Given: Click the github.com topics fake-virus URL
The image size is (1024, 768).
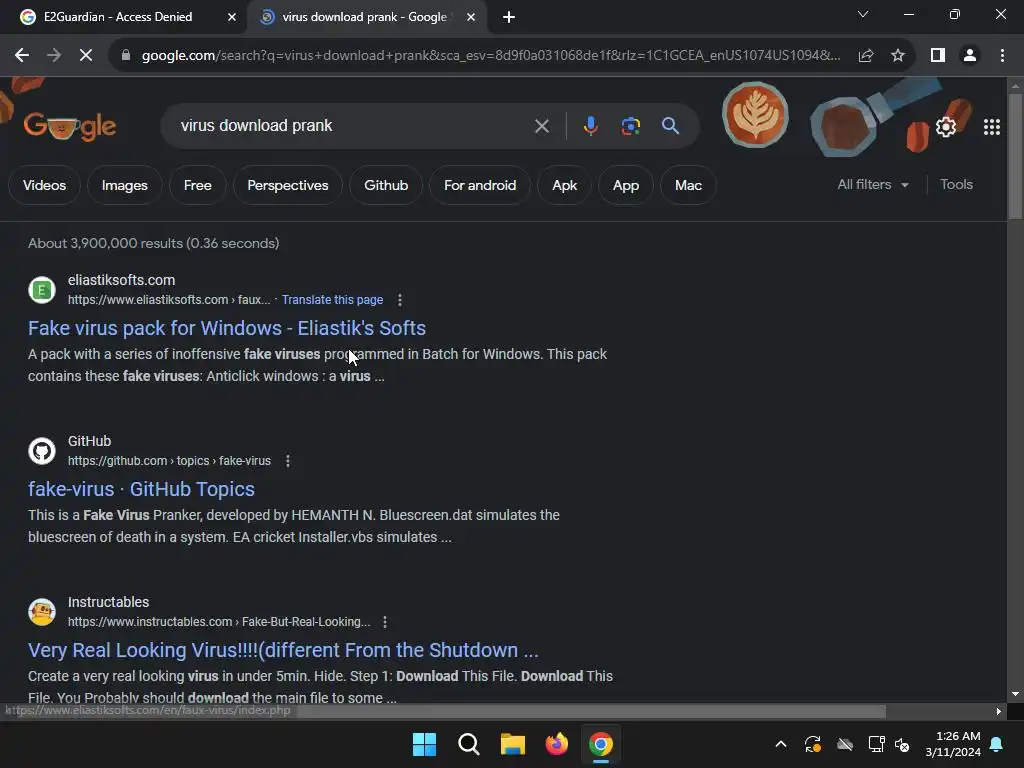Looking at the screenshot, I should 169,461.
